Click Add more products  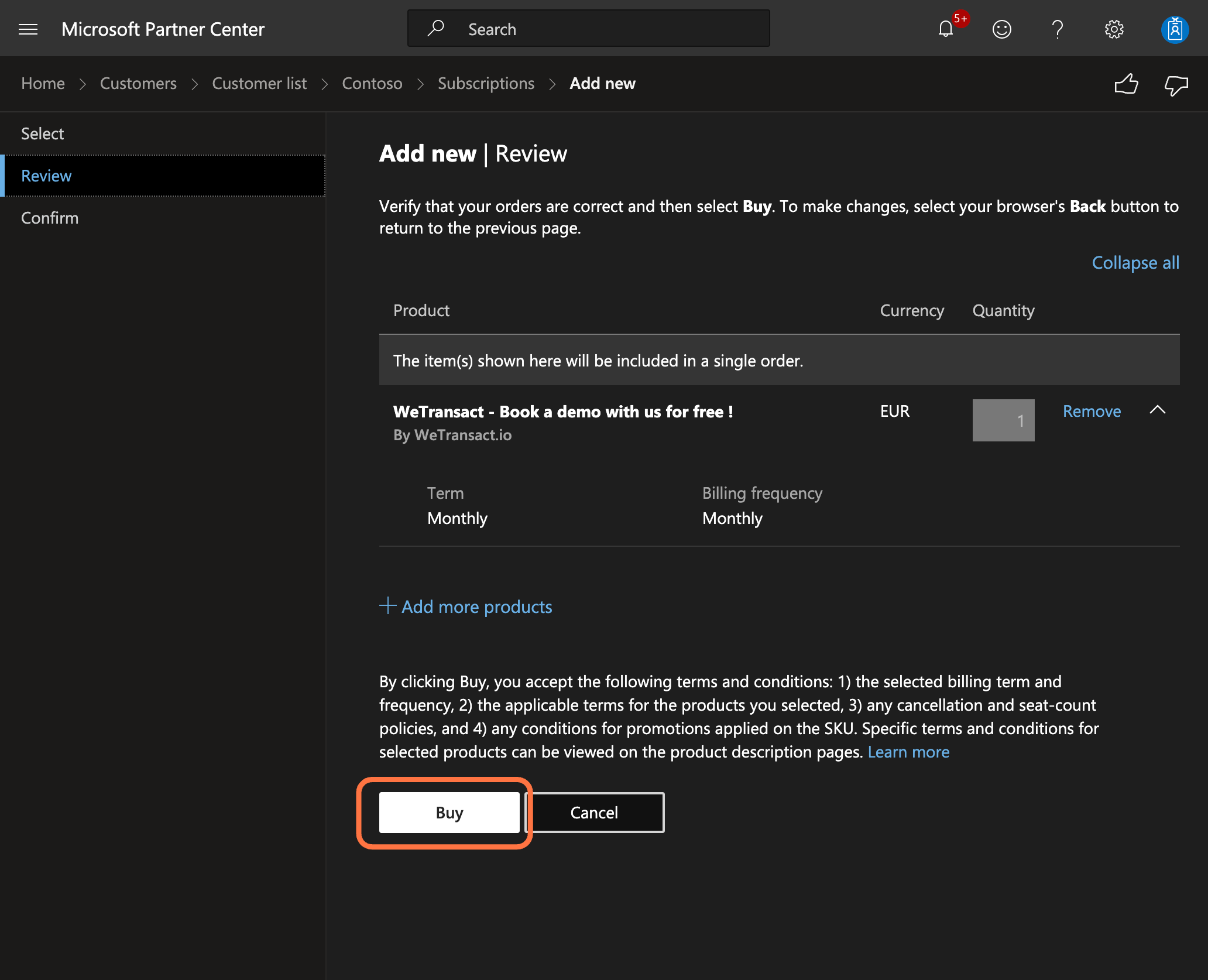coord(466,606)
